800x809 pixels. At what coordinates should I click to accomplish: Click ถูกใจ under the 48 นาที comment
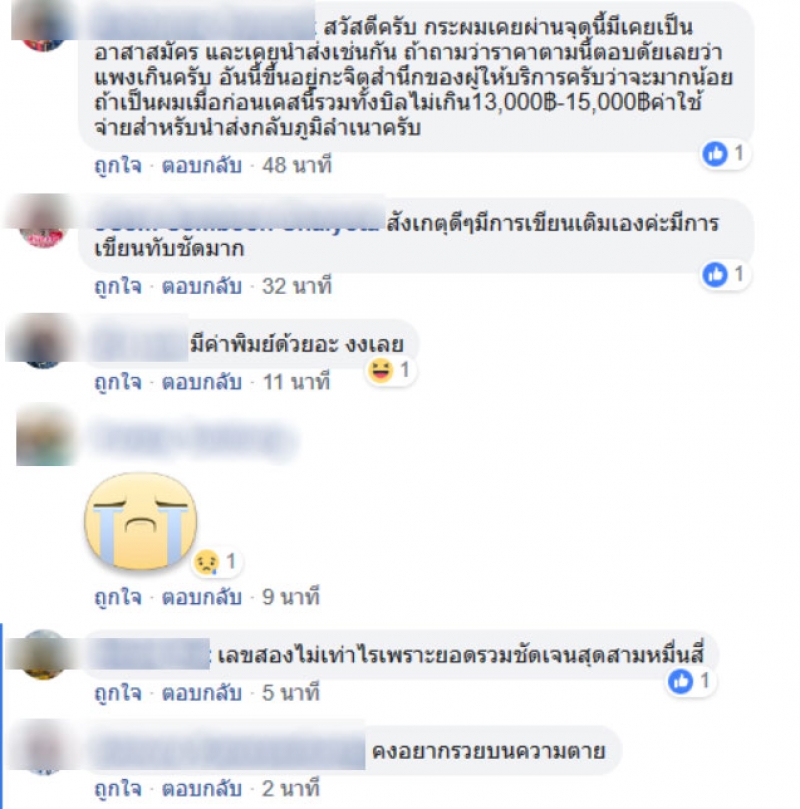tap(118, 166)
